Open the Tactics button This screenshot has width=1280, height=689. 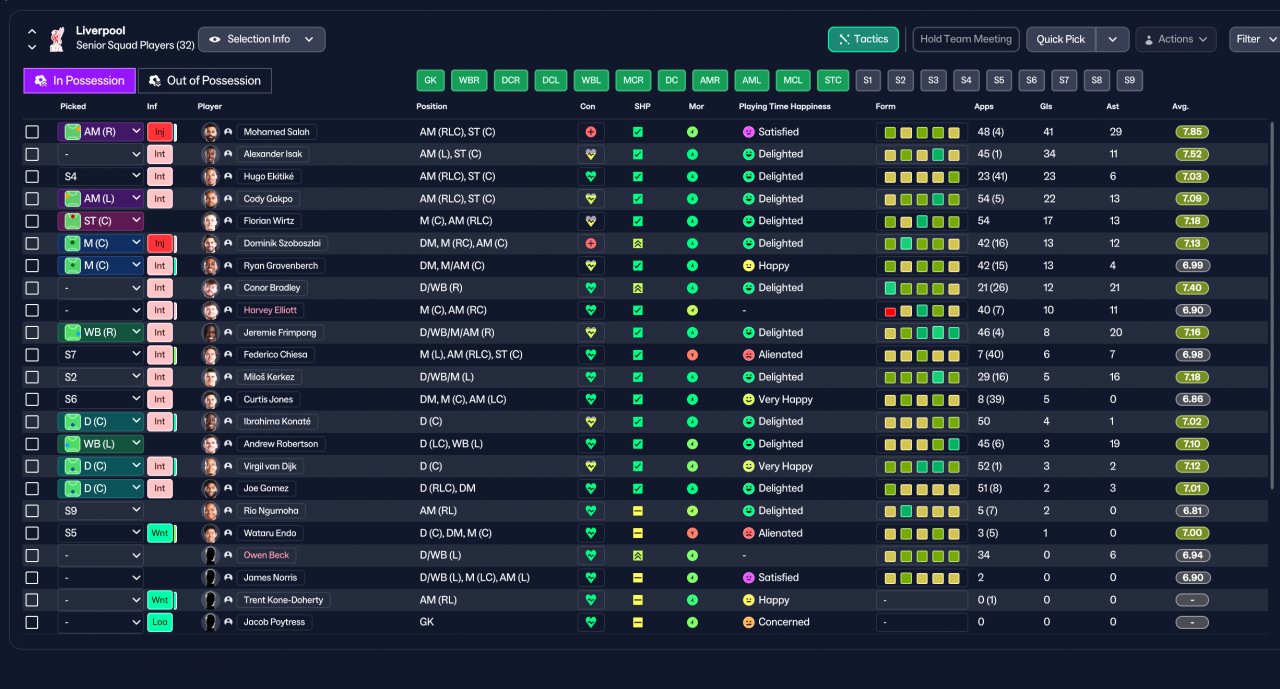click(863, 39)
